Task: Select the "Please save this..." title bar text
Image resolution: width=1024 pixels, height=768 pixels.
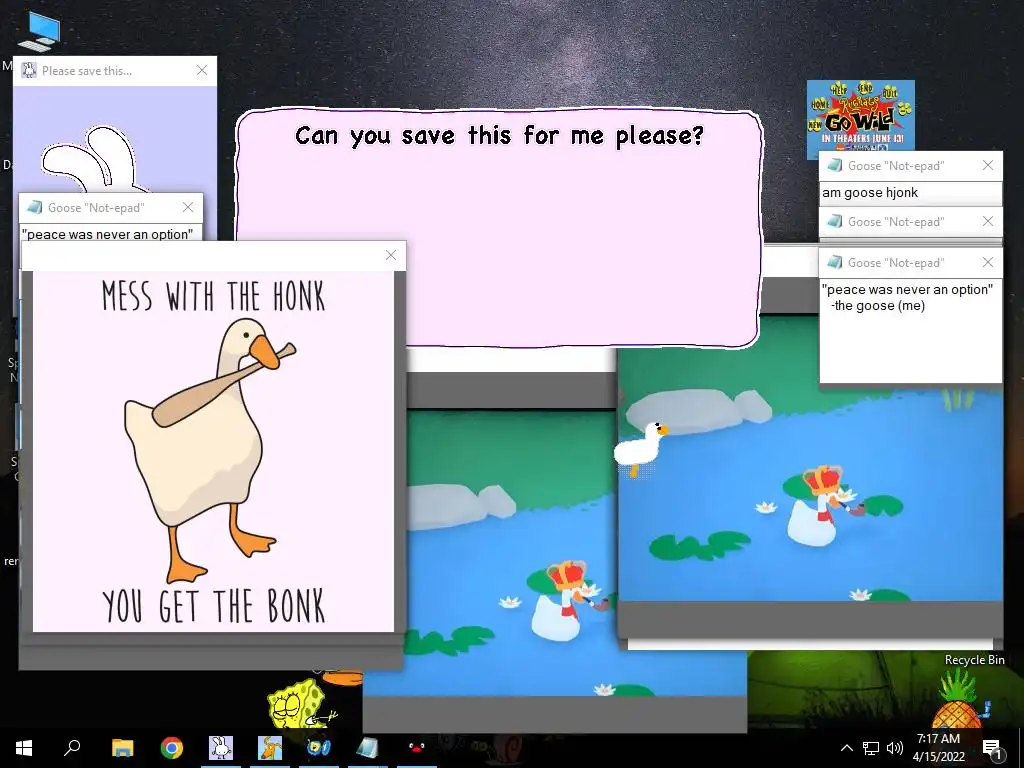Action: click(87, 71)
